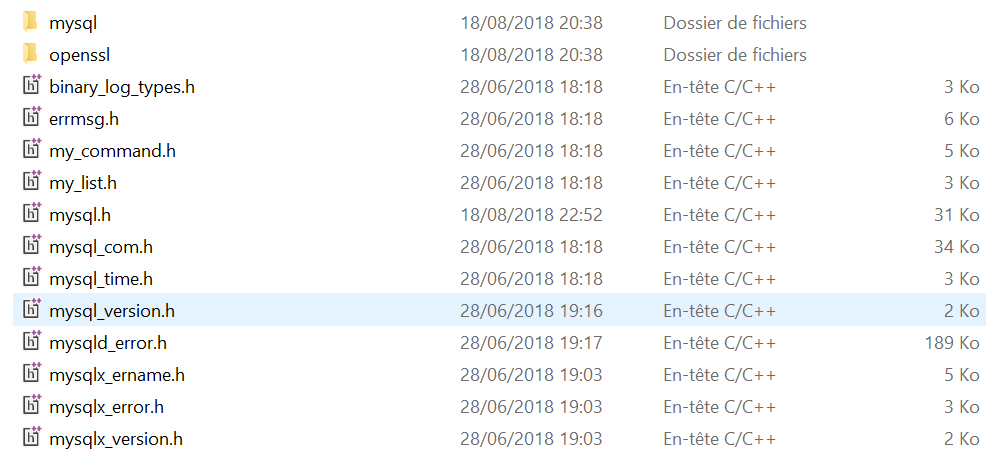Click the 34 Ko size of mysql_com.h
The image size is (995, 468).
pyautogui.click(x=955, y=247)
